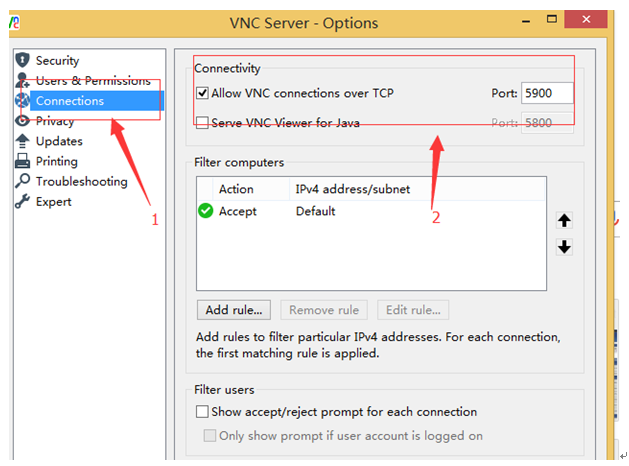The width and height of the screenshot is (629, 466).
Task: Toggle Allow VNC connections over TCP
Action: [203, 94]
